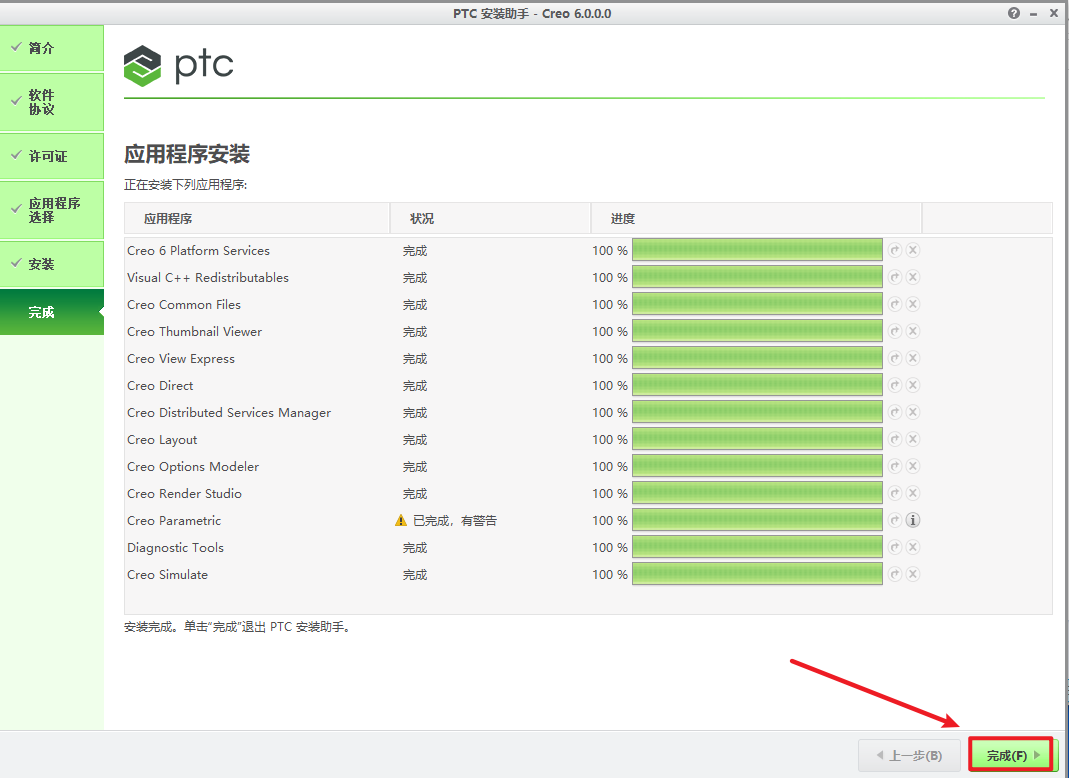Click the info icon for Creo Parametric
Viewport: 1069px width, 778px height.
(913, 520)
